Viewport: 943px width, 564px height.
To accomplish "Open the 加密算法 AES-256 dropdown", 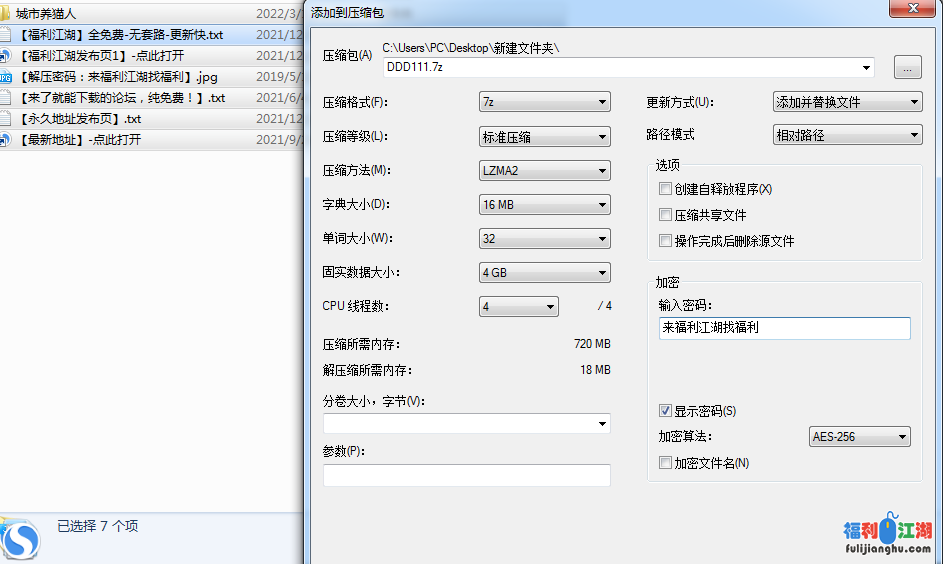I will point(859,437).
